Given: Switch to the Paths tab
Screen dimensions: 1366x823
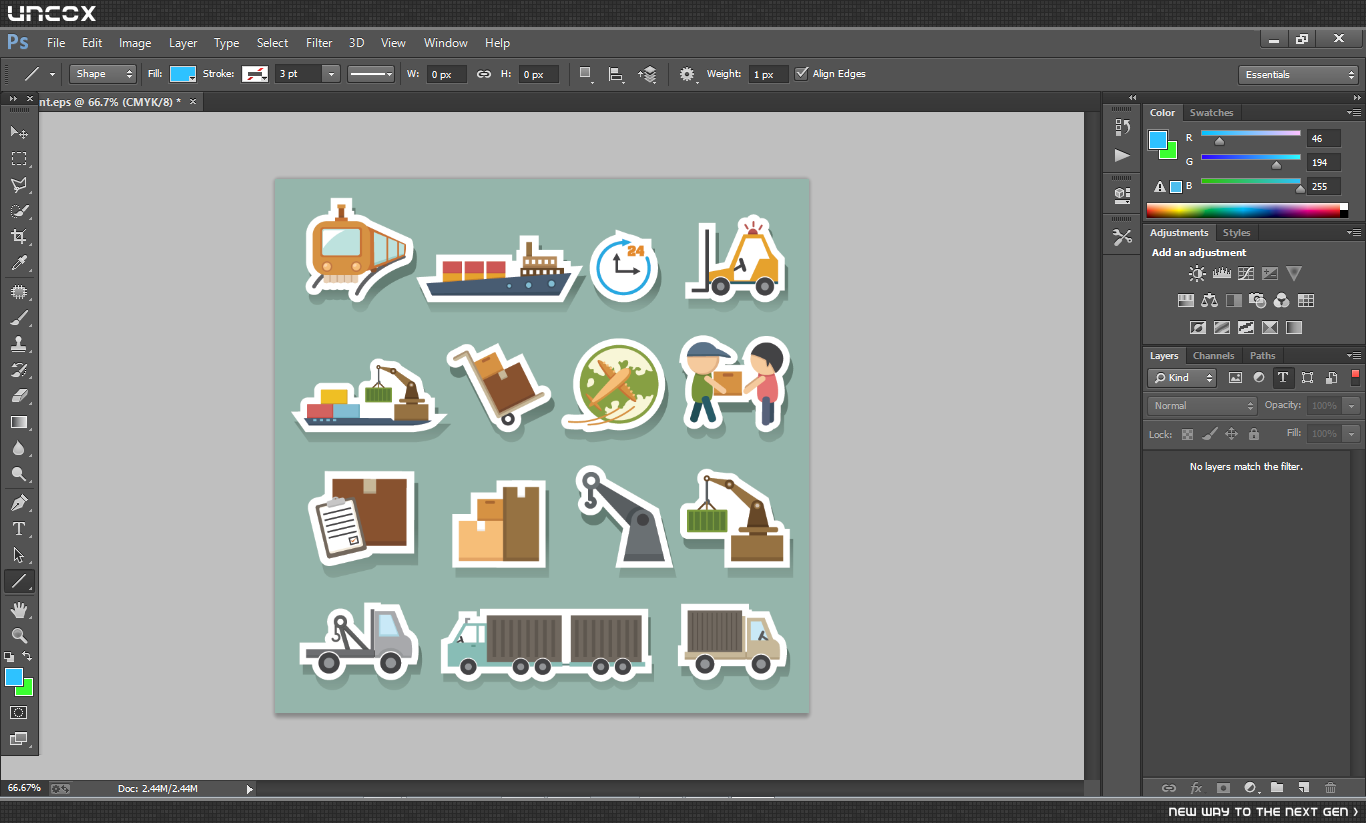Looking at the screenshot, I should click(x=1263, y=356).
